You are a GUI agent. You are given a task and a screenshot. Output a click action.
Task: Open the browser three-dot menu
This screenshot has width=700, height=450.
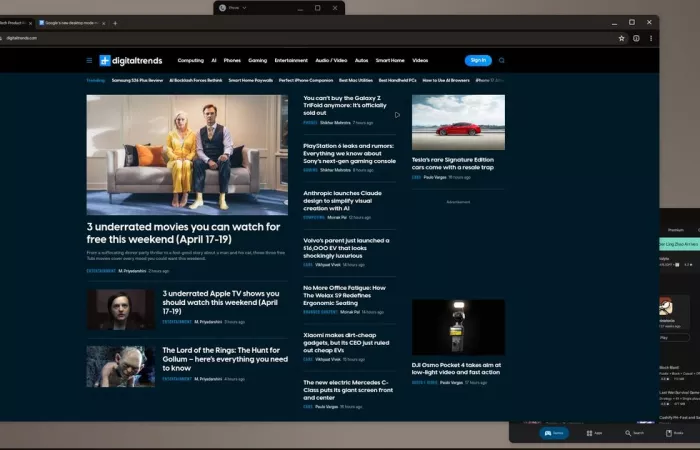coord(651,38)
